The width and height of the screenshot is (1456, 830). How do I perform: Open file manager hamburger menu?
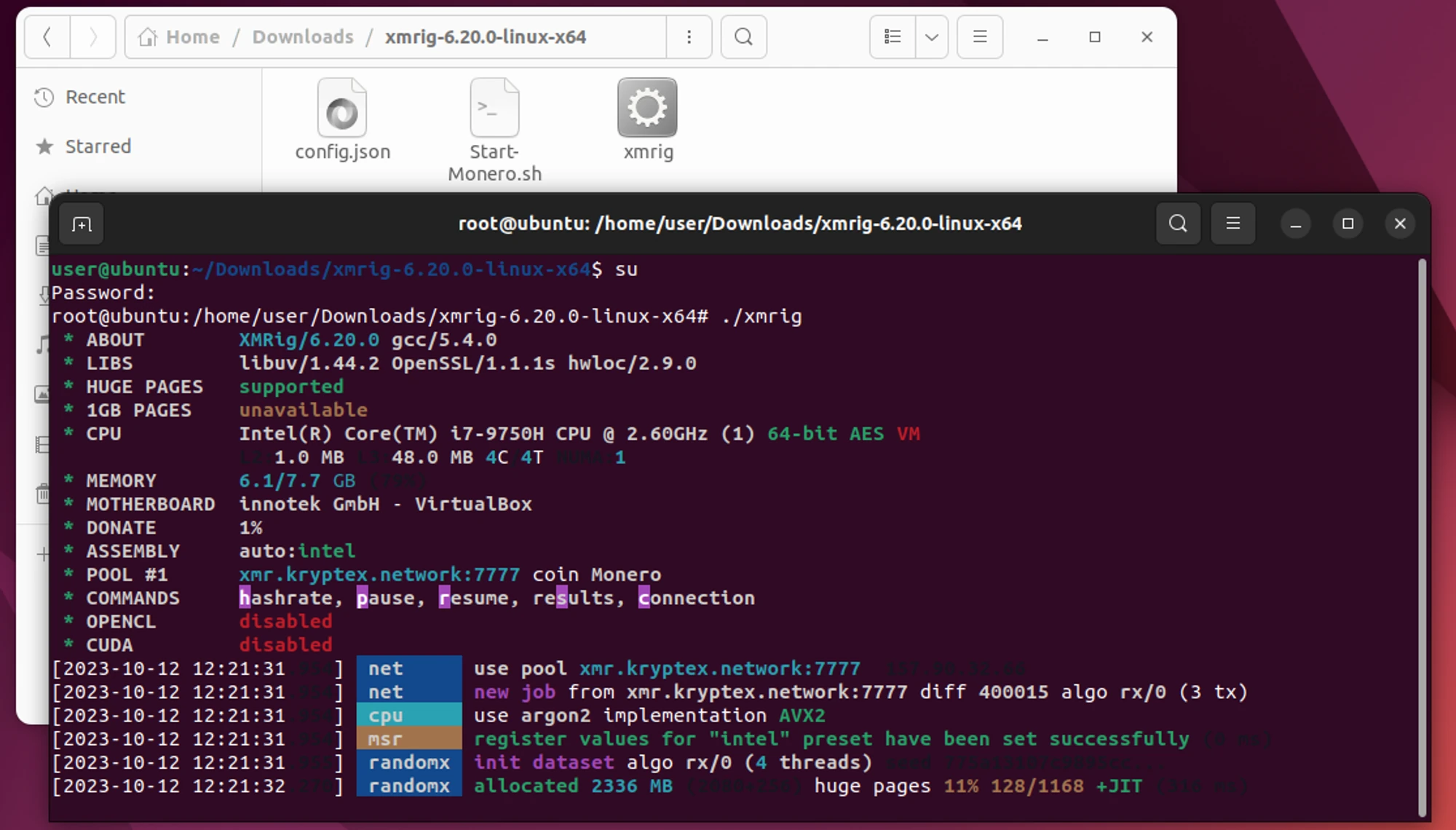pos(980,36)
